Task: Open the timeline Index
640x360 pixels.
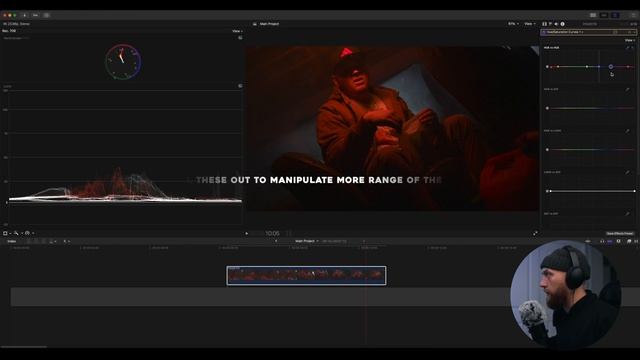Action: pos(12,241)
